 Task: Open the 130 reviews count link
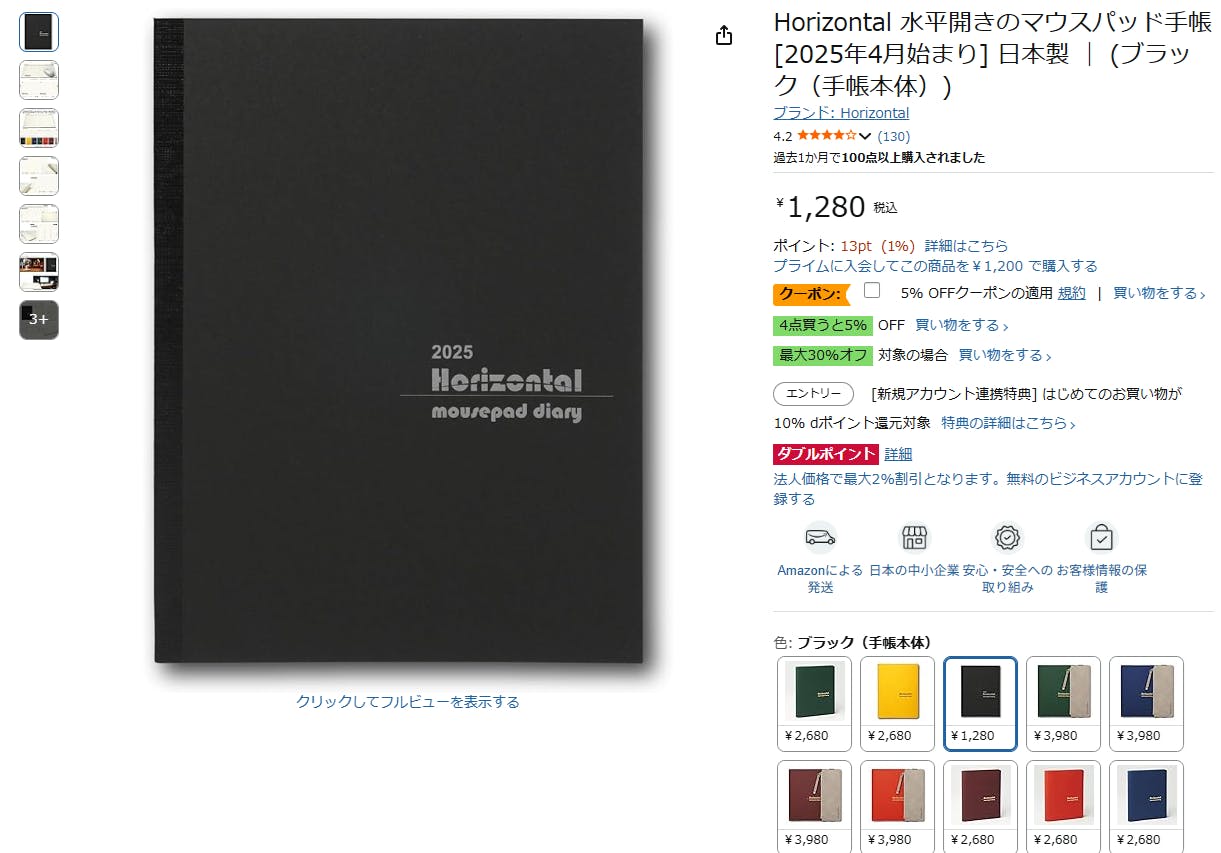[893, 136]
